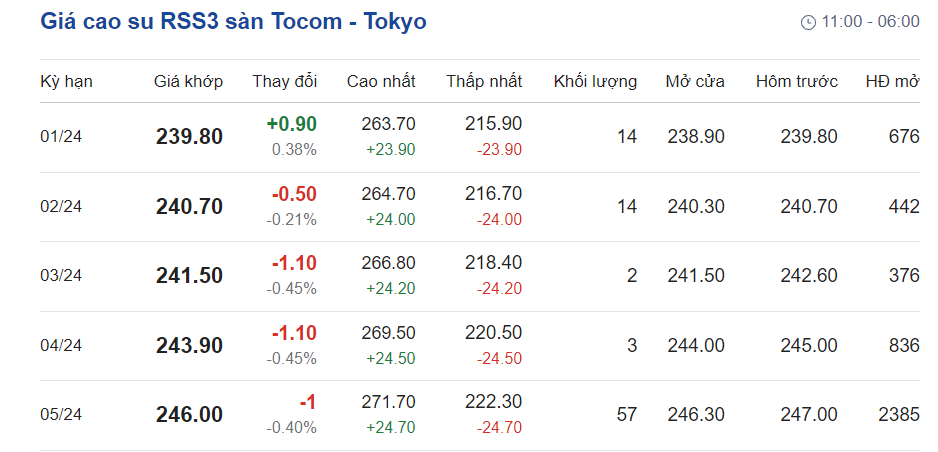Click the clock icon beside trading hours
The width and height of the screenshot is (938, 452).
tap(808, 22)
